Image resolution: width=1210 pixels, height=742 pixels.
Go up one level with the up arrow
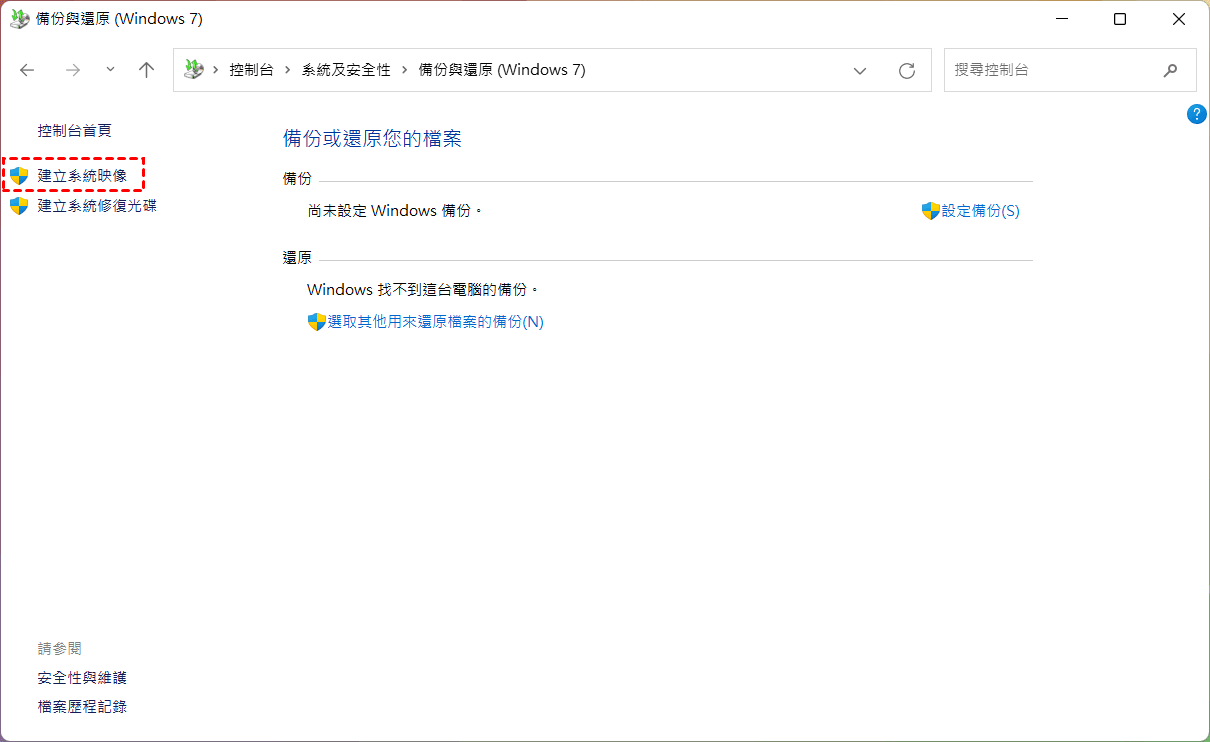[147, 70]
